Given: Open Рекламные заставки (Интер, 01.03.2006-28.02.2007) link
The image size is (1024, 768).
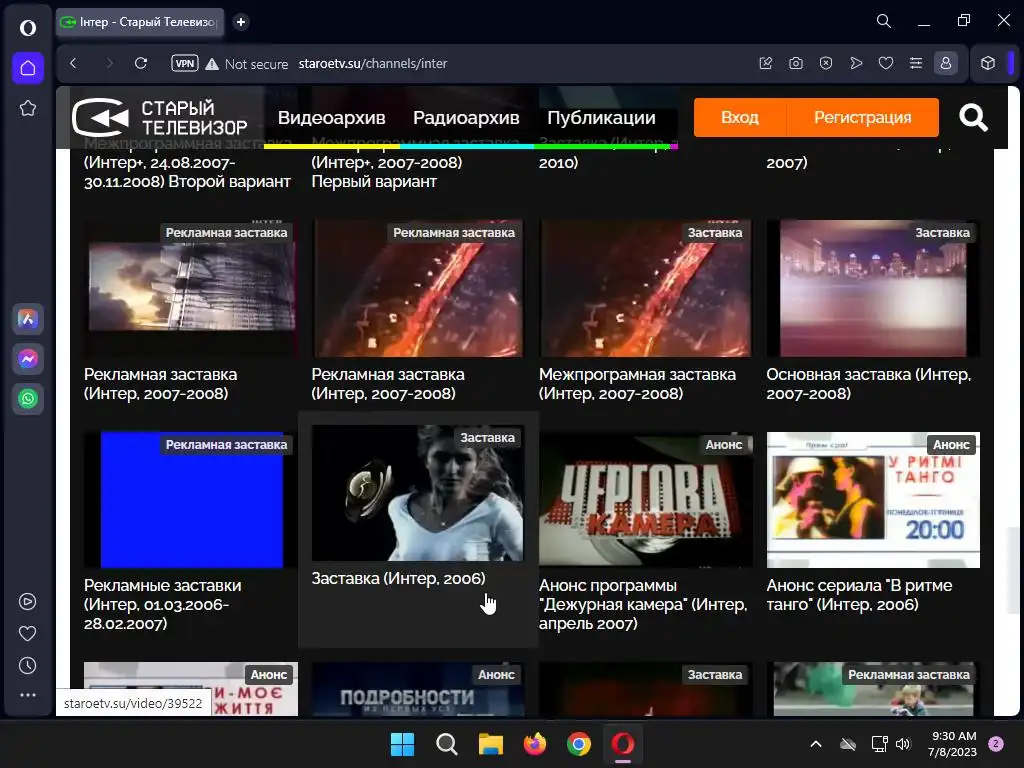Looking at the screenshot, I should (x=163, y=604).
